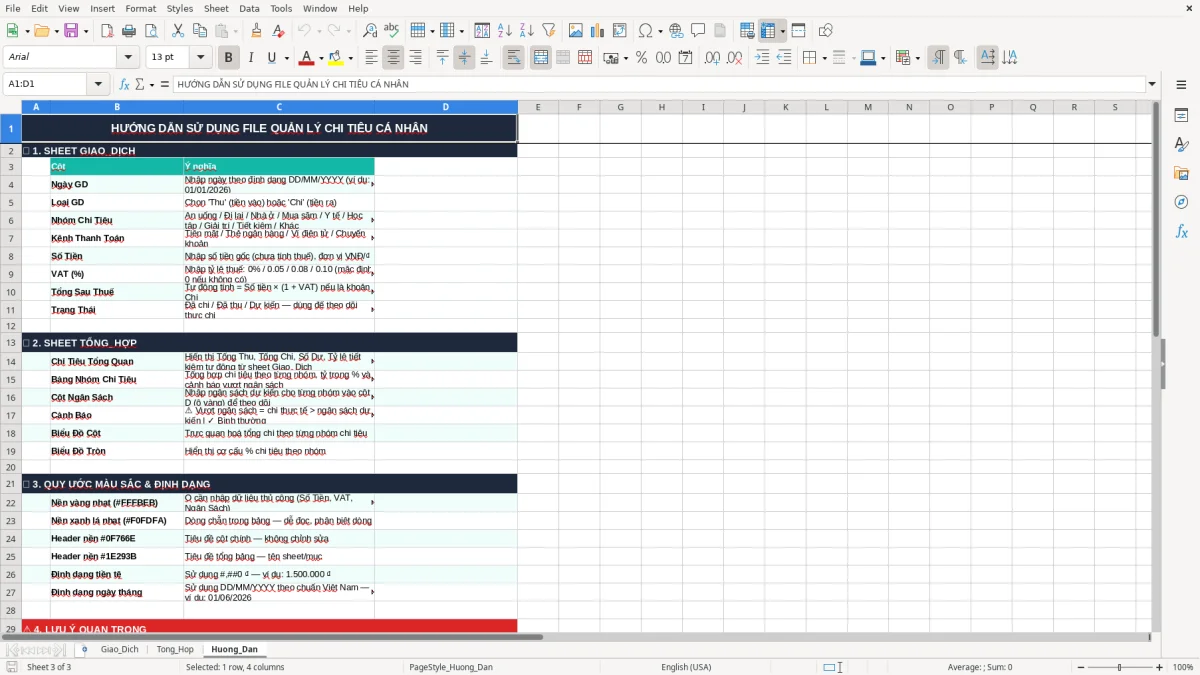
Task: Format cells as percent
Action: (641, 58)
